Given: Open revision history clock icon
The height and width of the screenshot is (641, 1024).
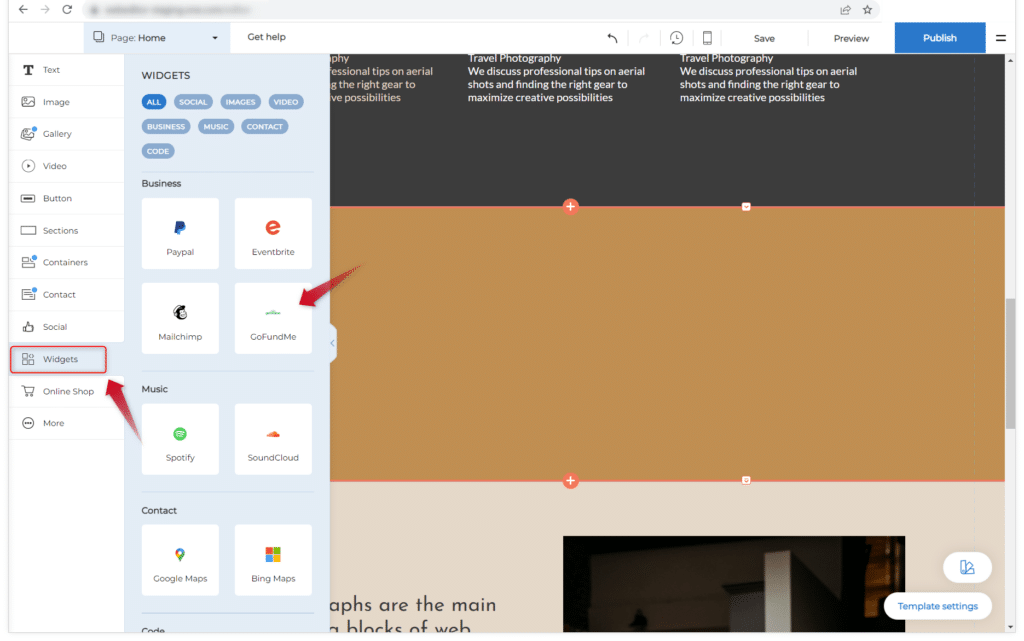Looking at the screenshot, I should (677, 38).
